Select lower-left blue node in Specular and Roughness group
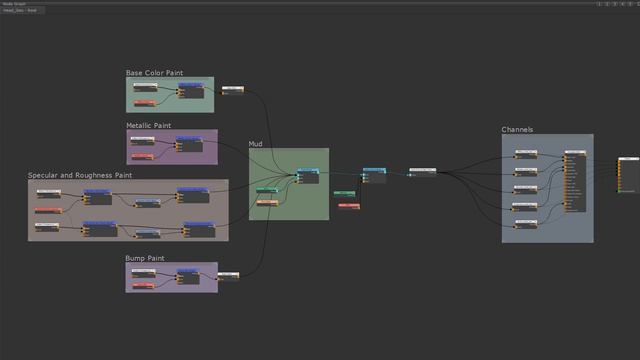Viewport: 640px width, 360px height. coord(100,229)
